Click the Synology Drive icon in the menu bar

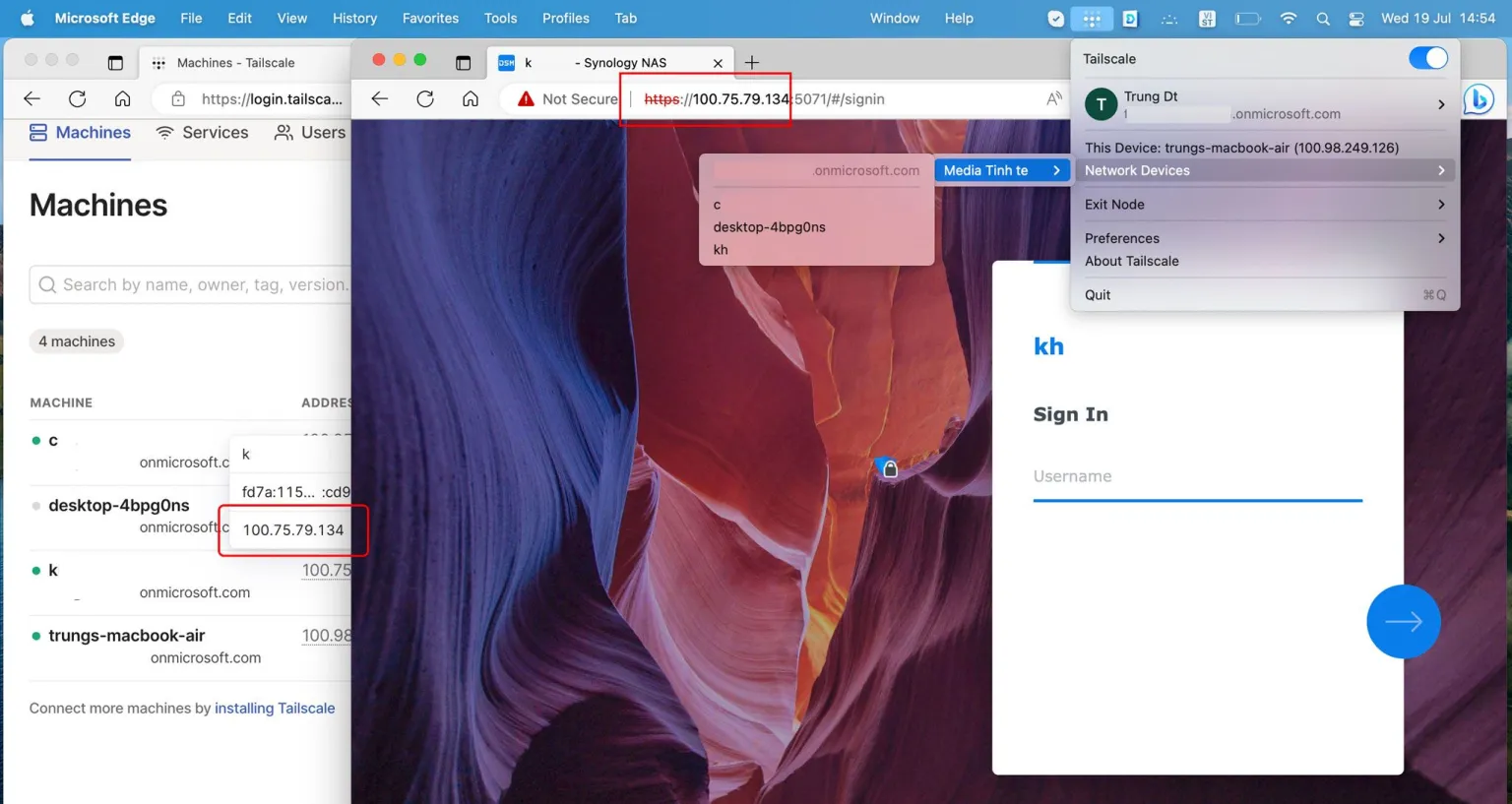tap(1130, 18)
